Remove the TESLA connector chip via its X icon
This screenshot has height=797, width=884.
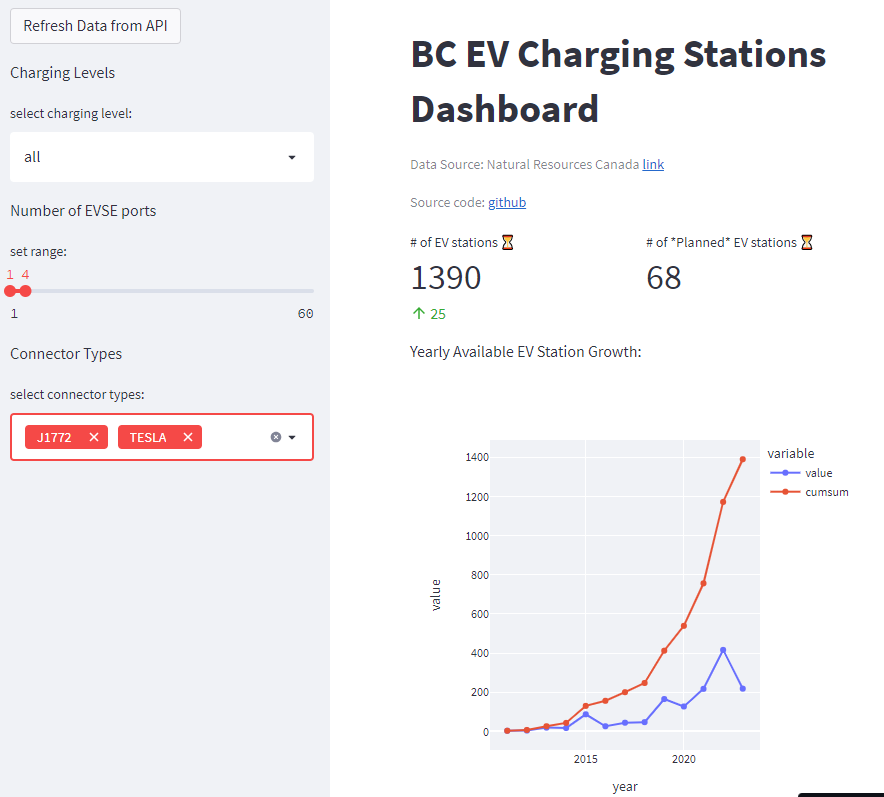(187, 437)
